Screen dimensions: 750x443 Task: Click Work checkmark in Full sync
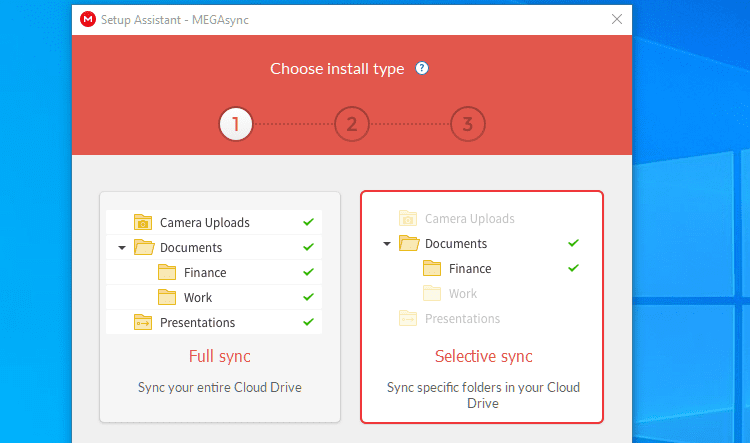[x=309, y=297]
